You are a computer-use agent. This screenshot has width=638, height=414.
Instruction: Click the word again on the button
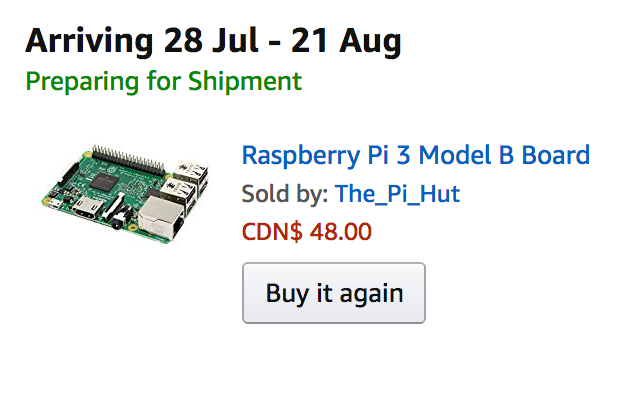tap(371, 294)
